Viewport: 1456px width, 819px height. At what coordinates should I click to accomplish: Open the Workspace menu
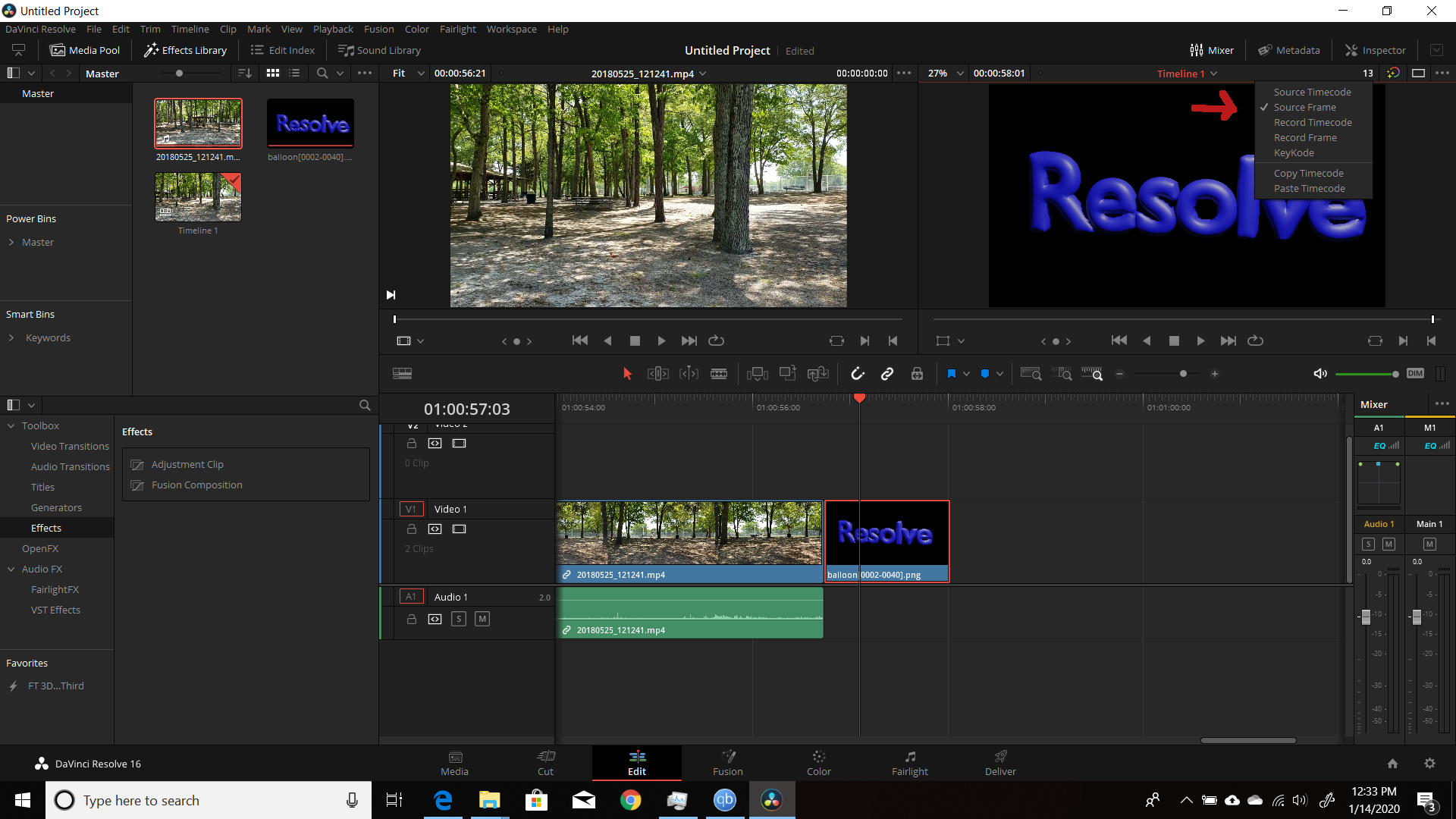coord(511,29)
